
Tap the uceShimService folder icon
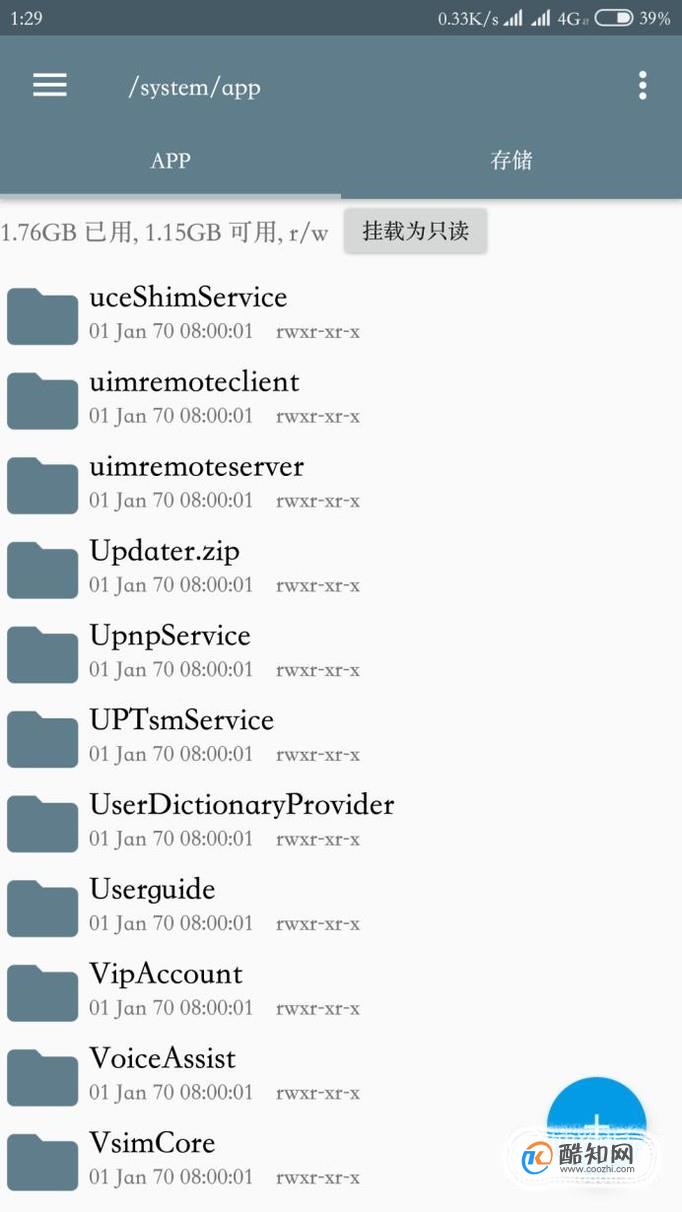click(42, 315)
